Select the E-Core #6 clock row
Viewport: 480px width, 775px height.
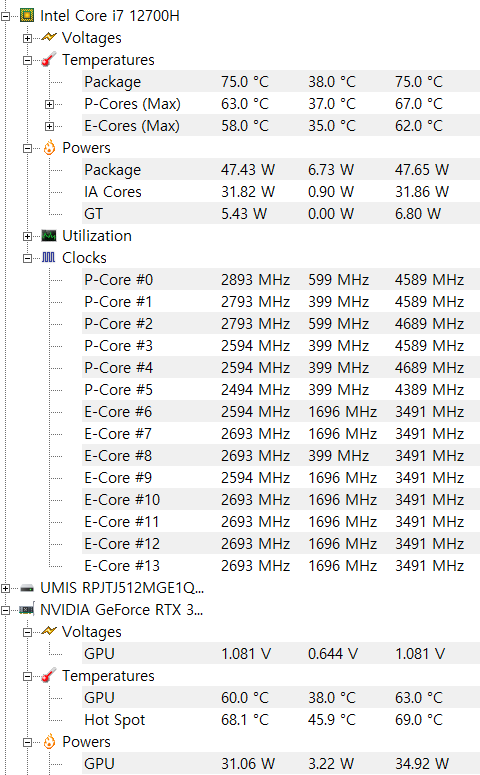pos(281,412)
